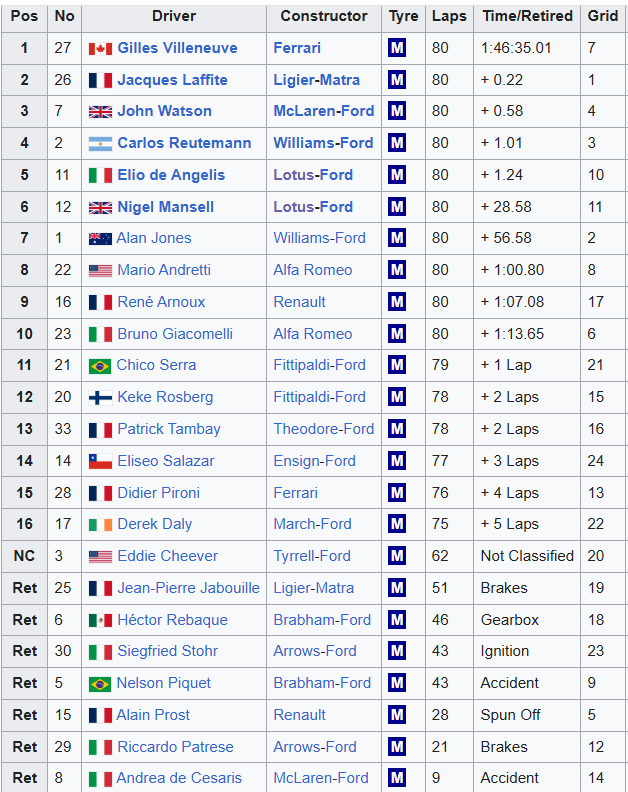Image resolution: width=628 pixels, height=792 pixels.
Task: Open the Renault link in Prost's row
Action: tap(300, 715)
